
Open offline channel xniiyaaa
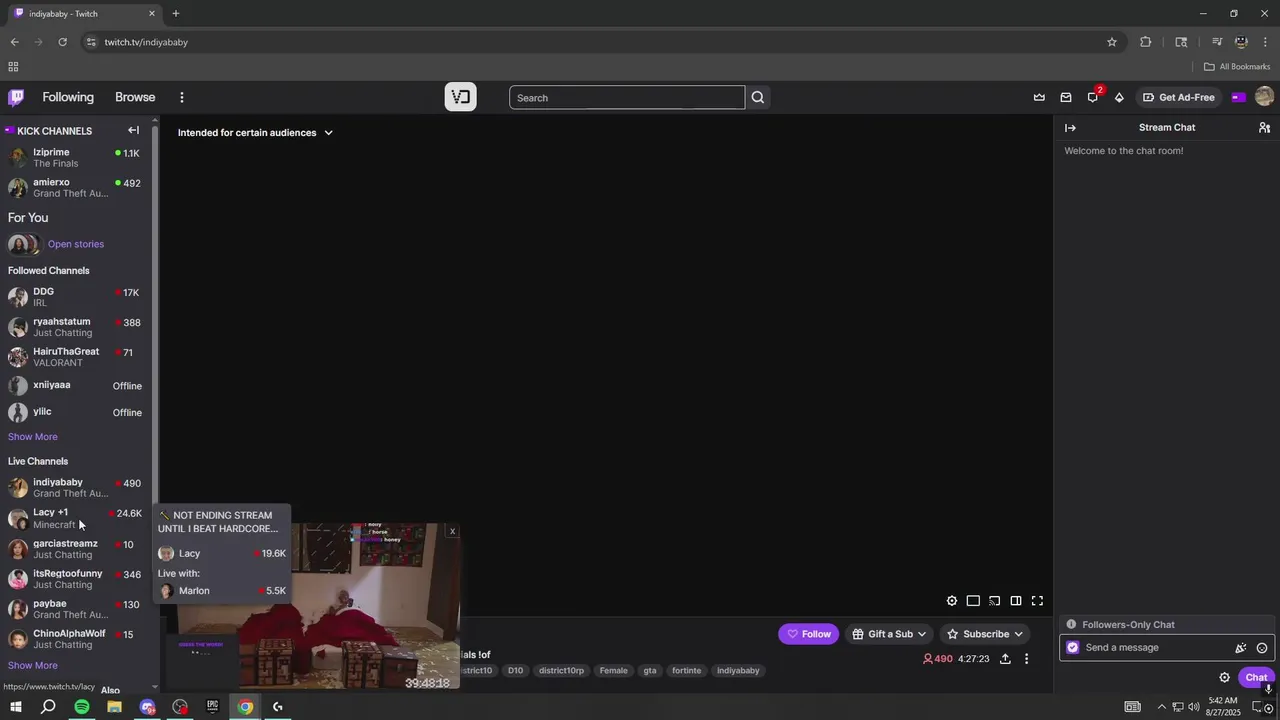point(76,385)
